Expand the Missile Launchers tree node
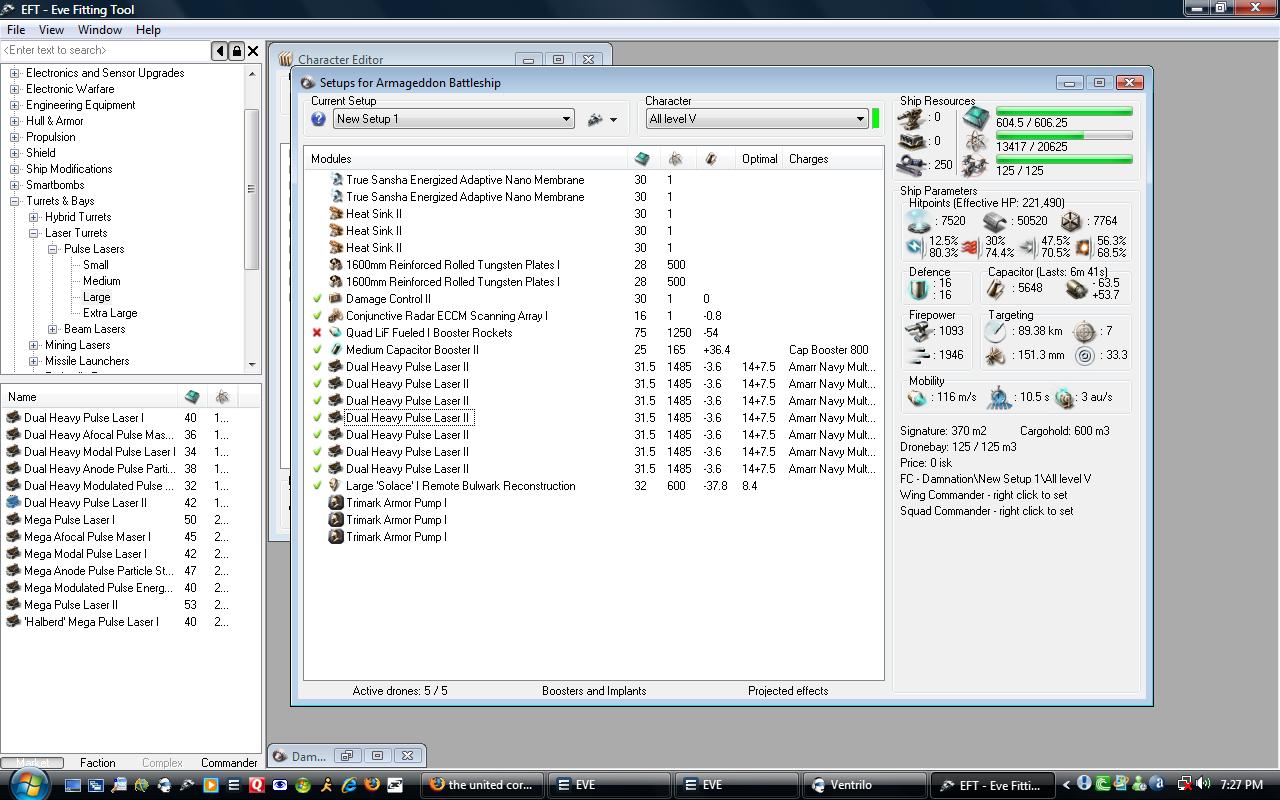 tap(34, 361)
